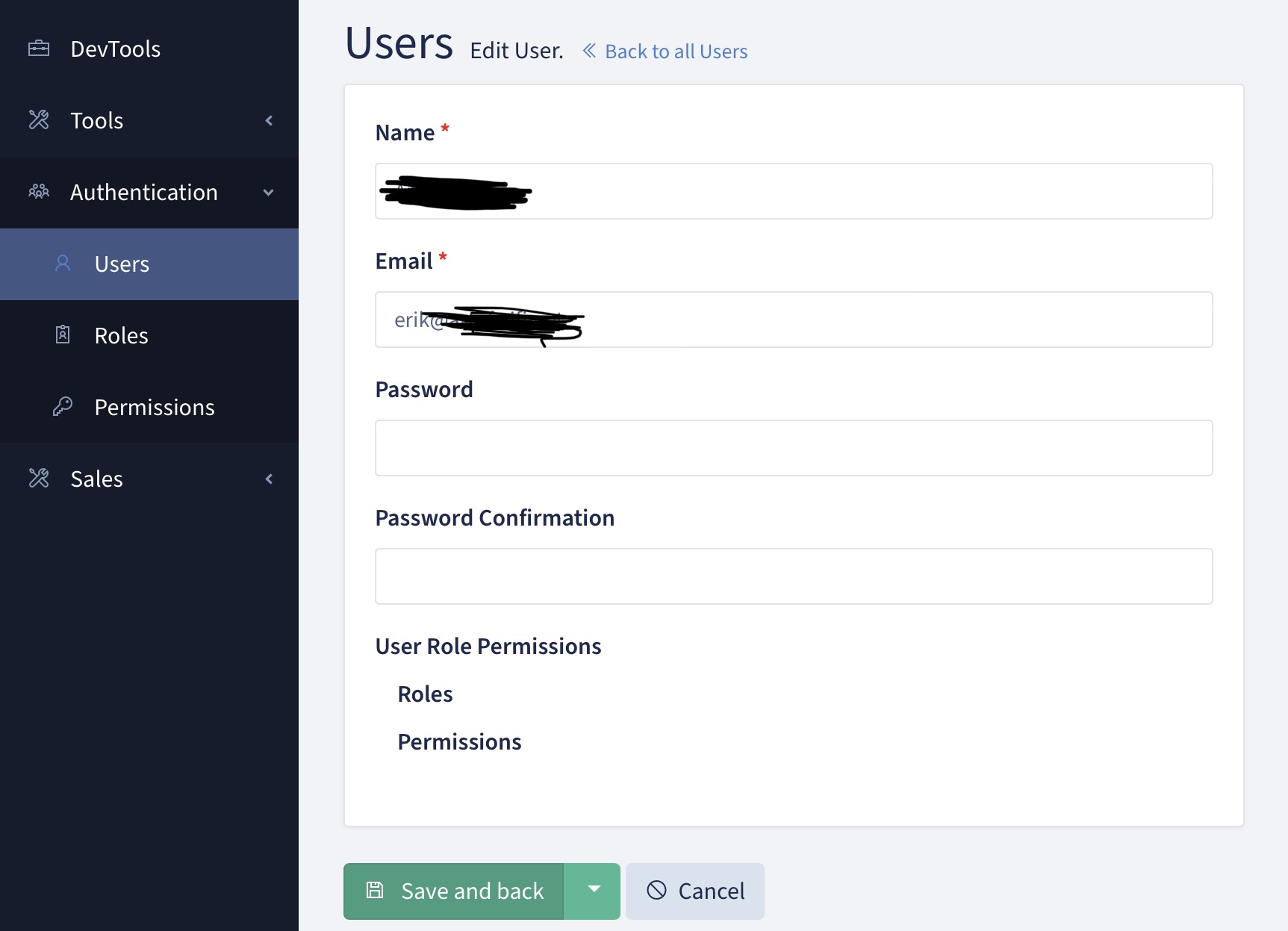Select the Tools wrench icon
This screenshot has height=931, width=1288.
click(x=39, y=120)
